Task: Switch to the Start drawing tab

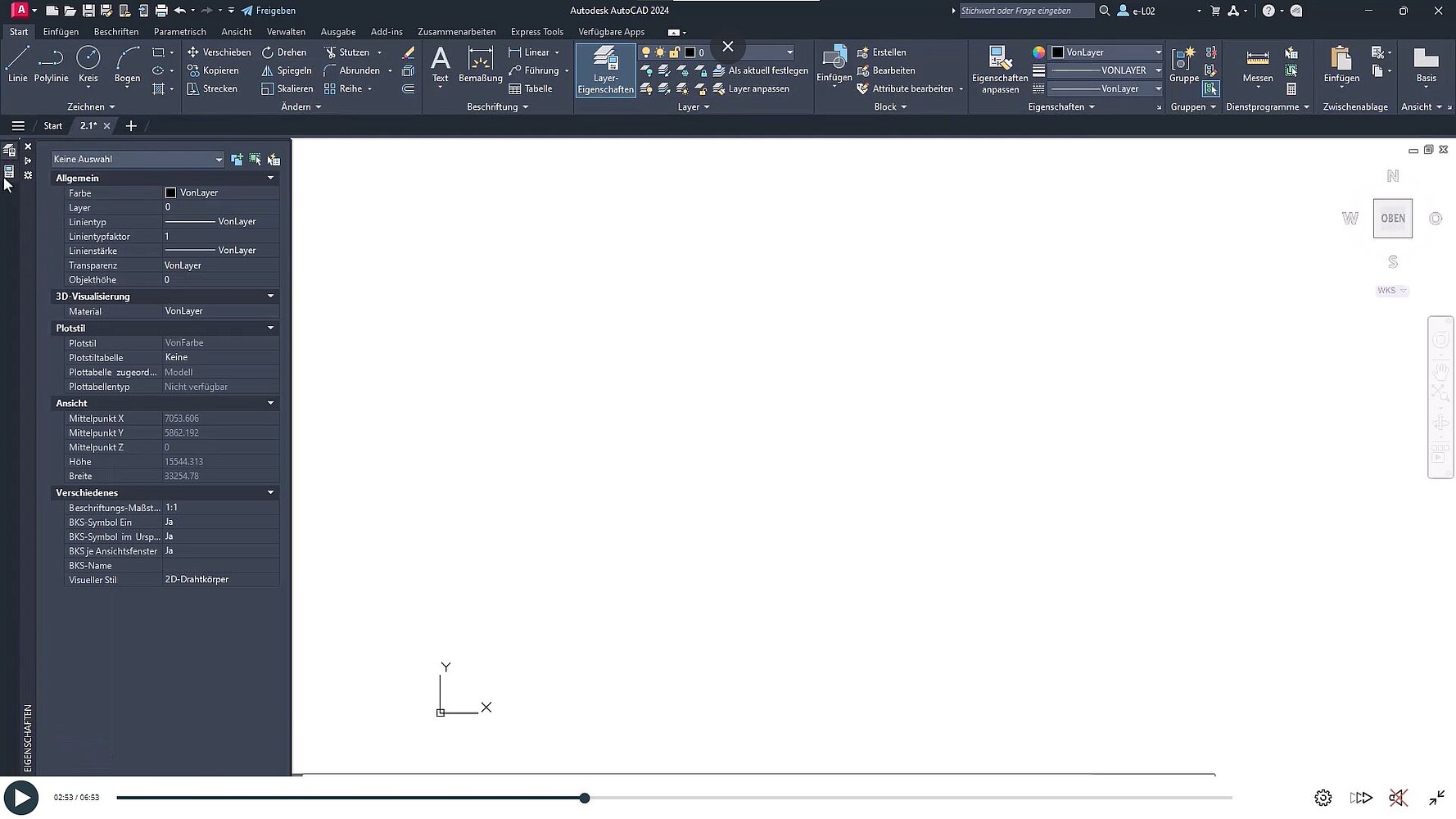Action: pos(52,126)
